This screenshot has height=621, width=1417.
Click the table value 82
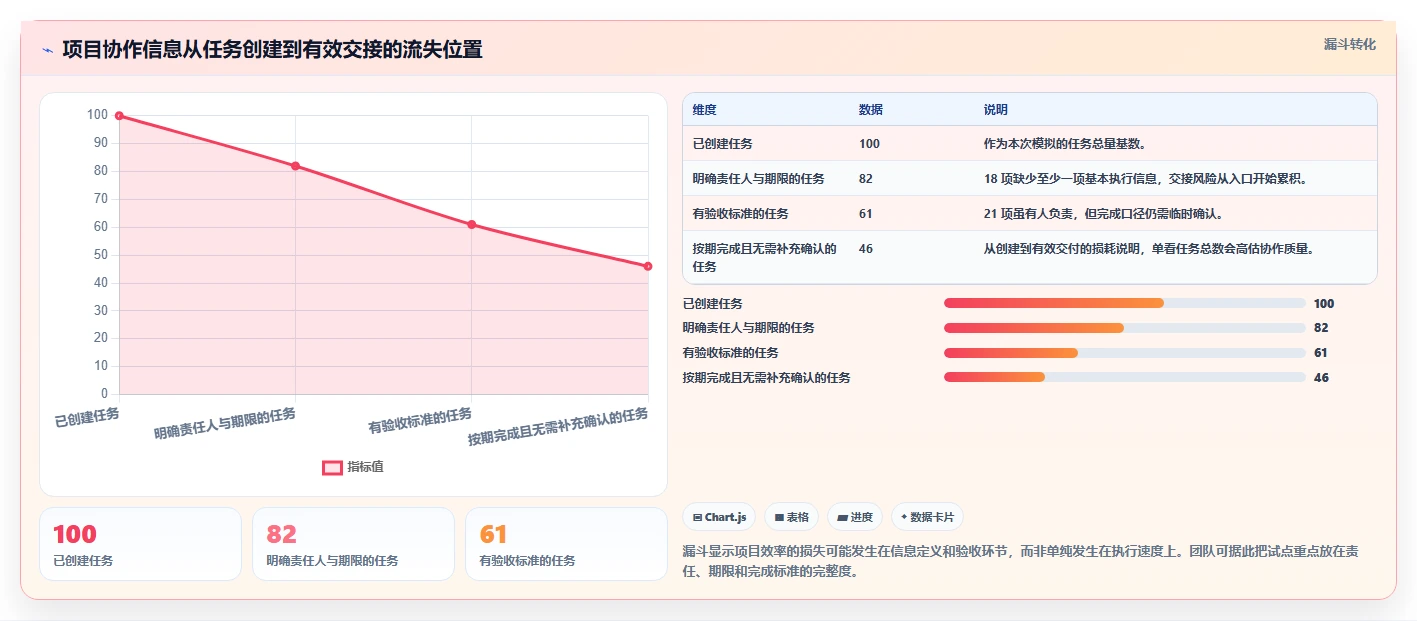click(865, 179)
